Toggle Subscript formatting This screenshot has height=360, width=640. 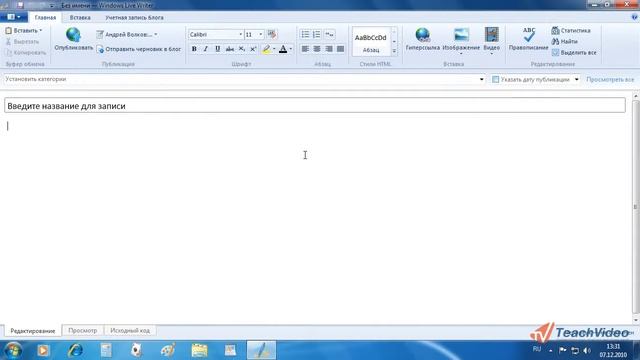[242, 49]
